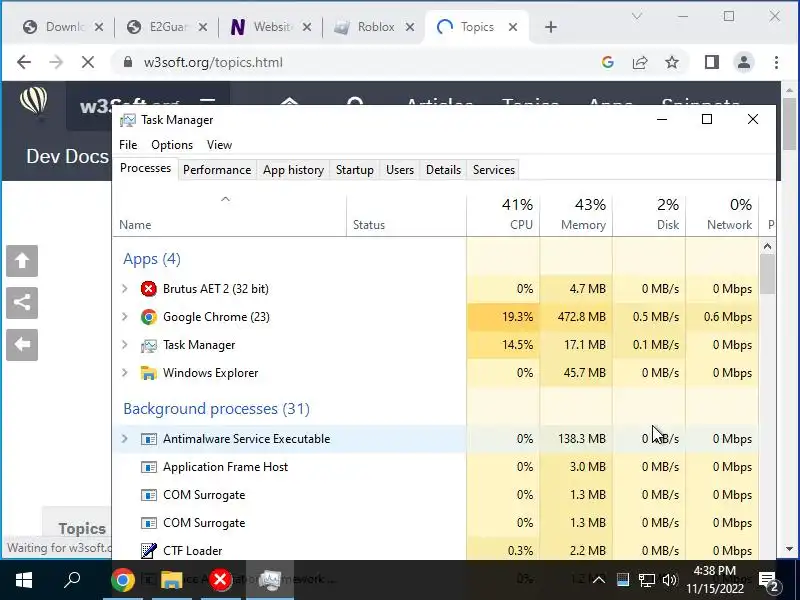Open Windows Start menu
This screenshot has width=800, height=600.
click(23, 580)
